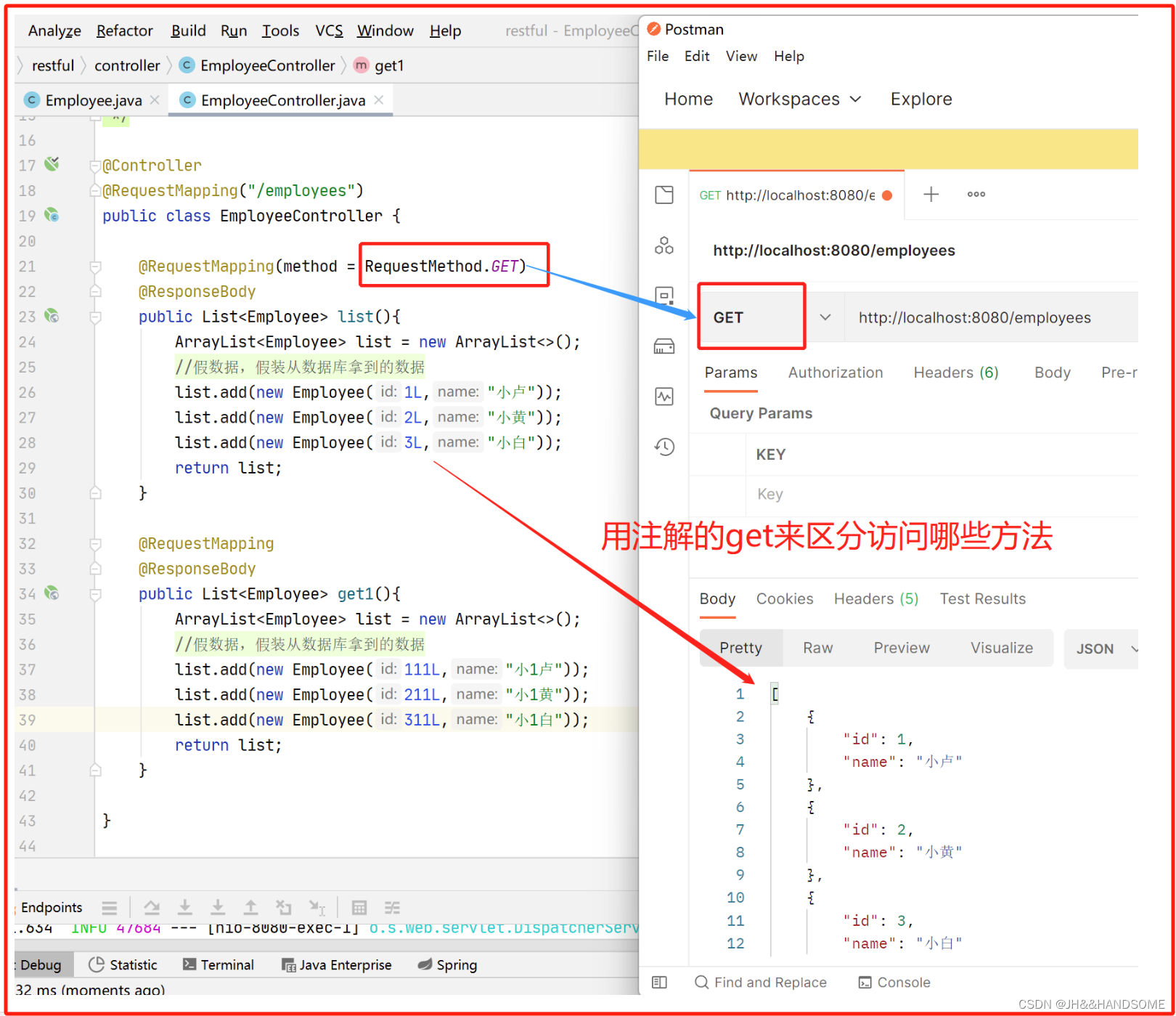This screenshot has width=1176, height=1016.
Task: Collapse the class annotation fold at line 17
Action: 95,166
